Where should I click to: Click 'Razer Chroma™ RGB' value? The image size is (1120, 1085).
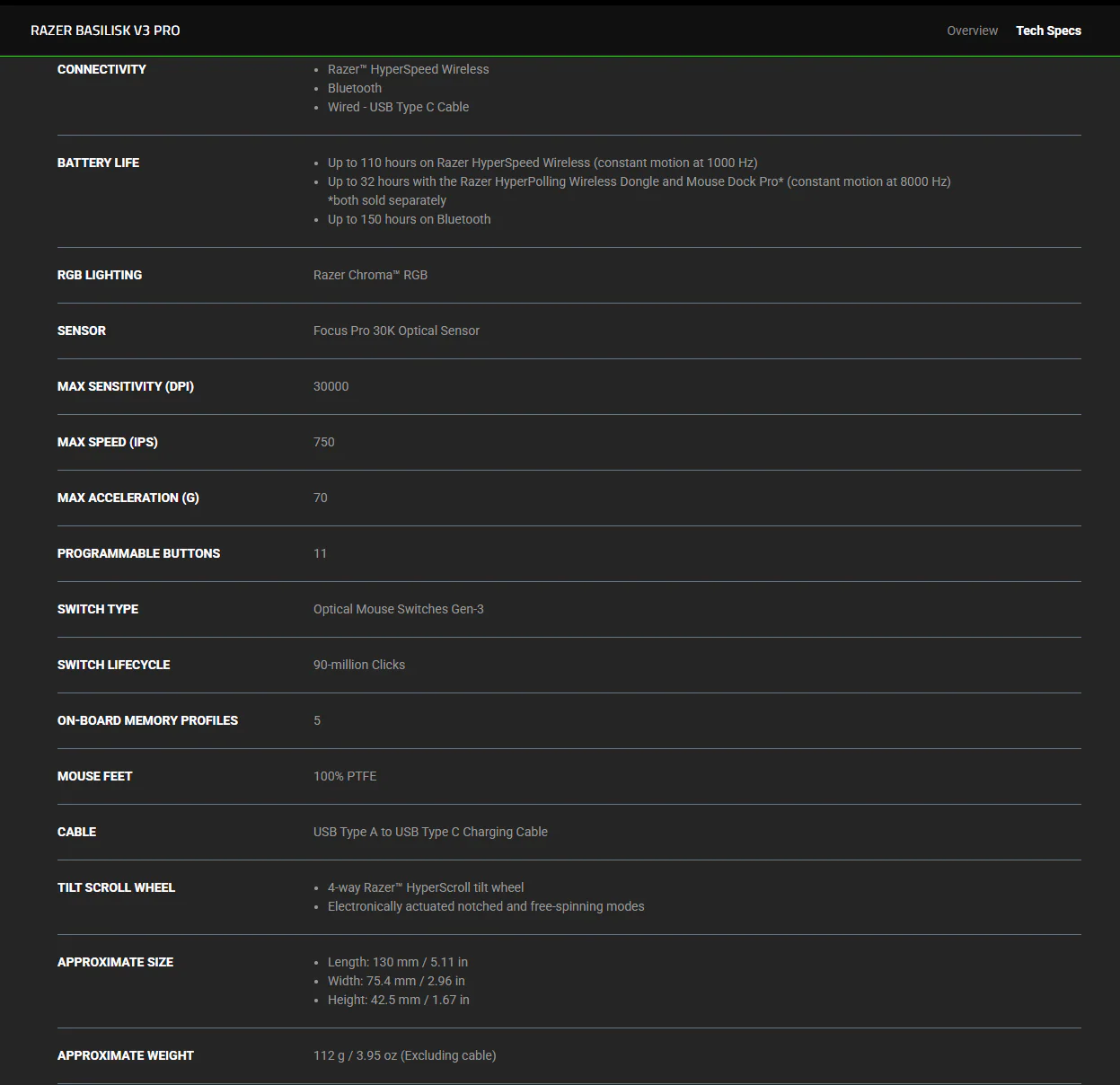(370, 275)
